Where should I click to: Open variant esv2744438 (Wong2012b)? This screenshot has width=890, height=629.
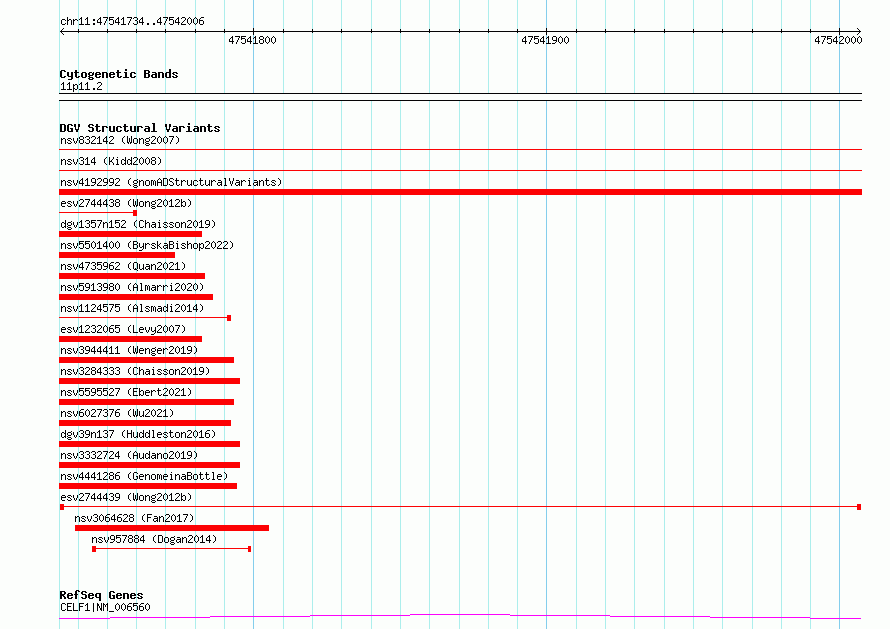coord(126,203)
